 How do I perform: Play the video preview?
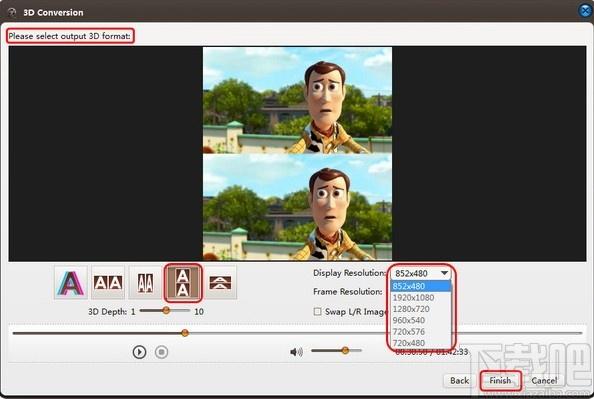(x=139, y=352)
